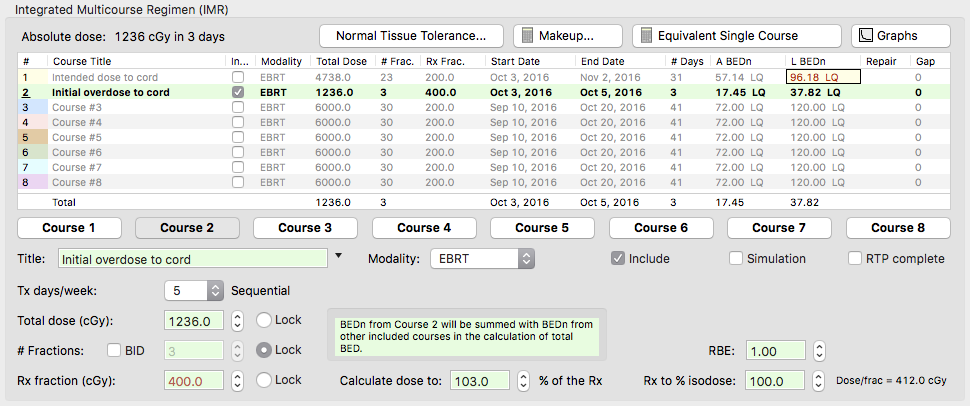Enable the Simulation checkbox
Screen dimensions: 970x406
click(737, 258)
